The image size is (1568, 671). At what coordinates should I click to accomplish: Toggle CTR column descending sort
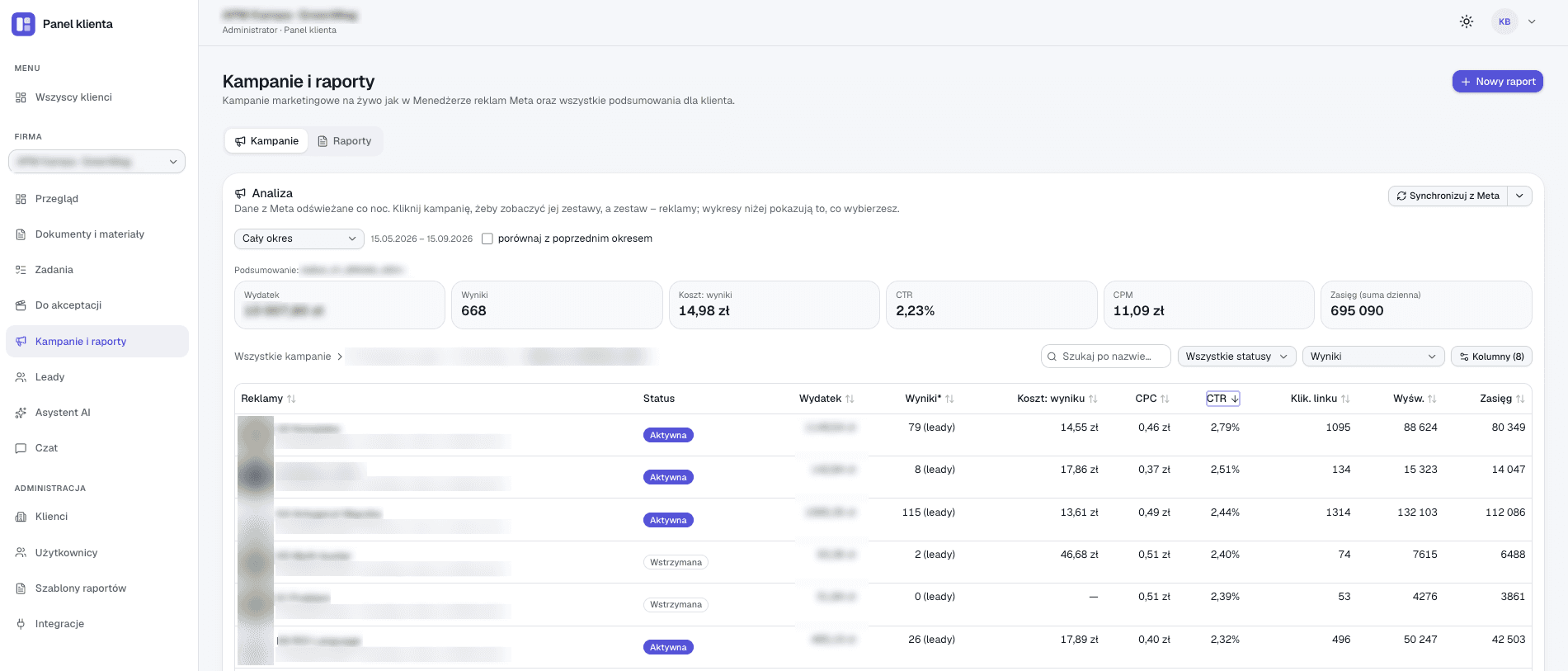[x=1223, y=399]
